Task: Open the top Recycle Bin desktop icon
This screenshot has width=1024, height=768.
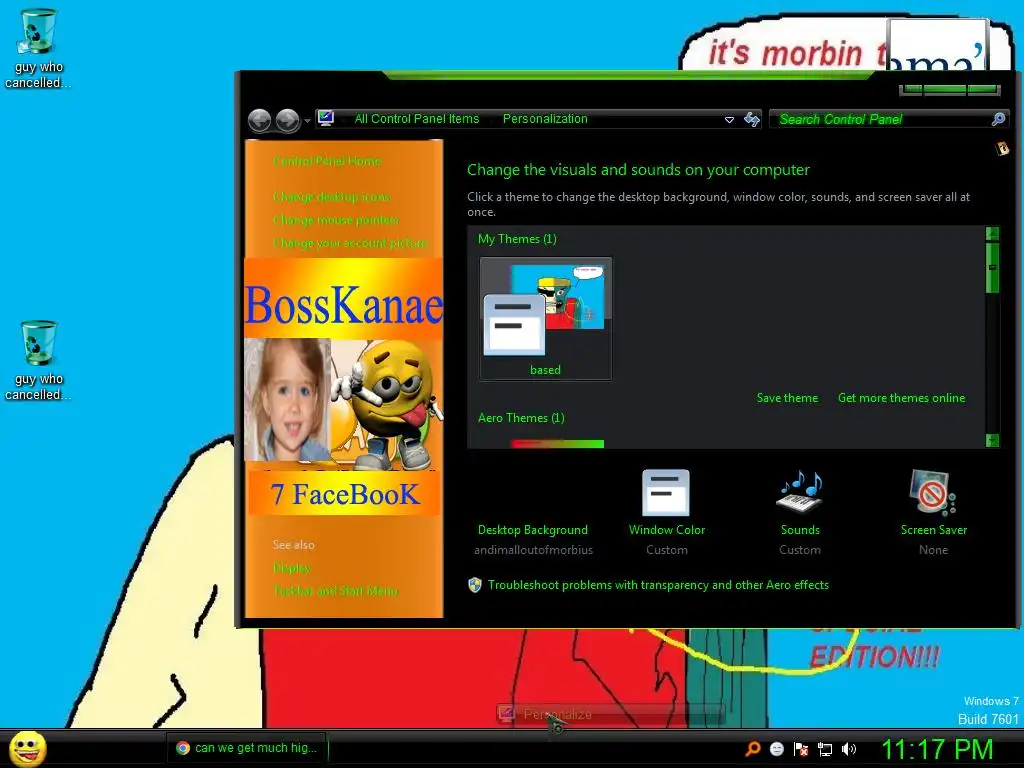Action: 38,49
